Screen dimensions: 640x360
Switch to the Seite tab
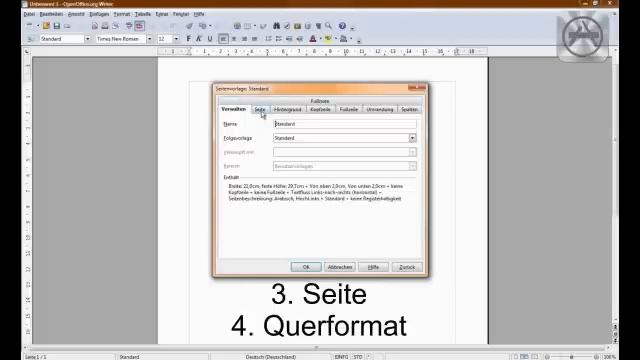(x=260, y=109)
